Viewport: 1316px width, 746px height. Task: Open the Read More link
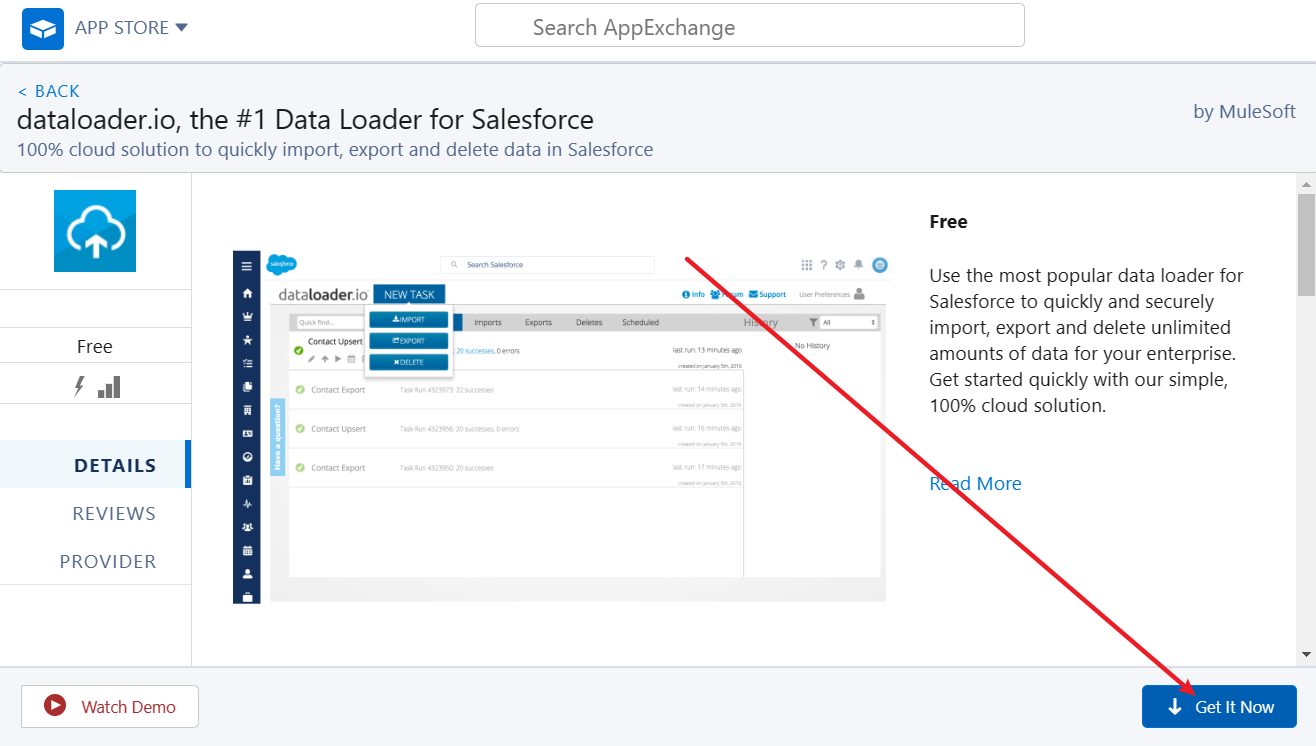tap(975, 483)
